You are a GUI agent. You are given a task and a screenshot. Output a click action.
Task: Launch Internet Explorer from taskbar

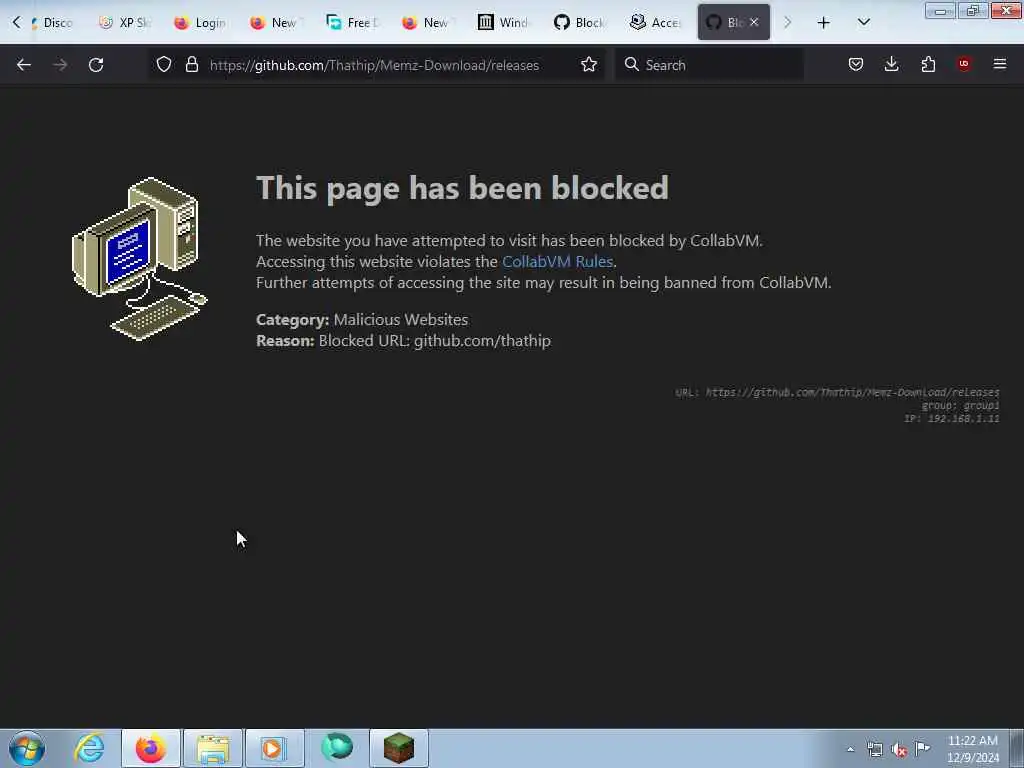[x=89, y=748]
